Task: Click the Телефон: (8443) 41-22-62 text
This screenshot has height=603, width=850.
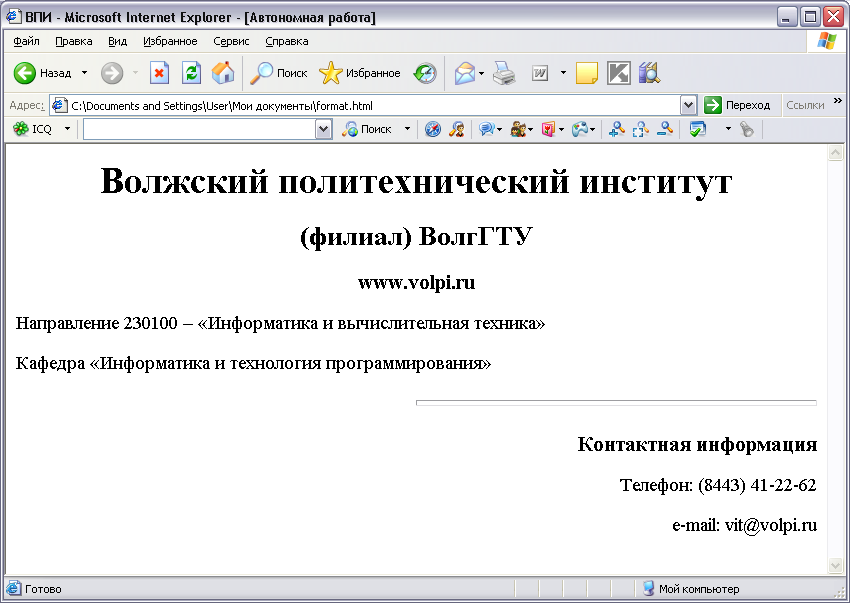Action: pos(718,485)
